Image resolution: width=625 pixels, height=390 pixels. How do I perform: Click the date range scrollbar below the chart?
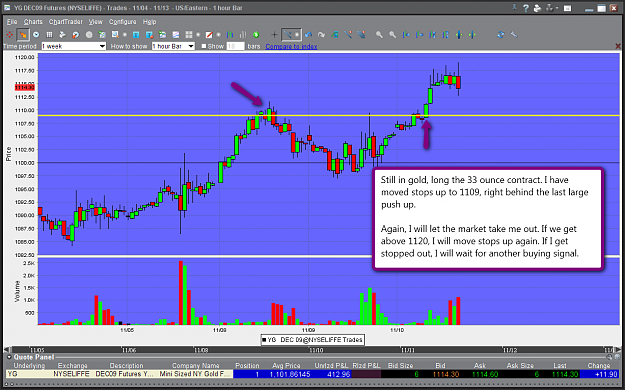(312, 350)
